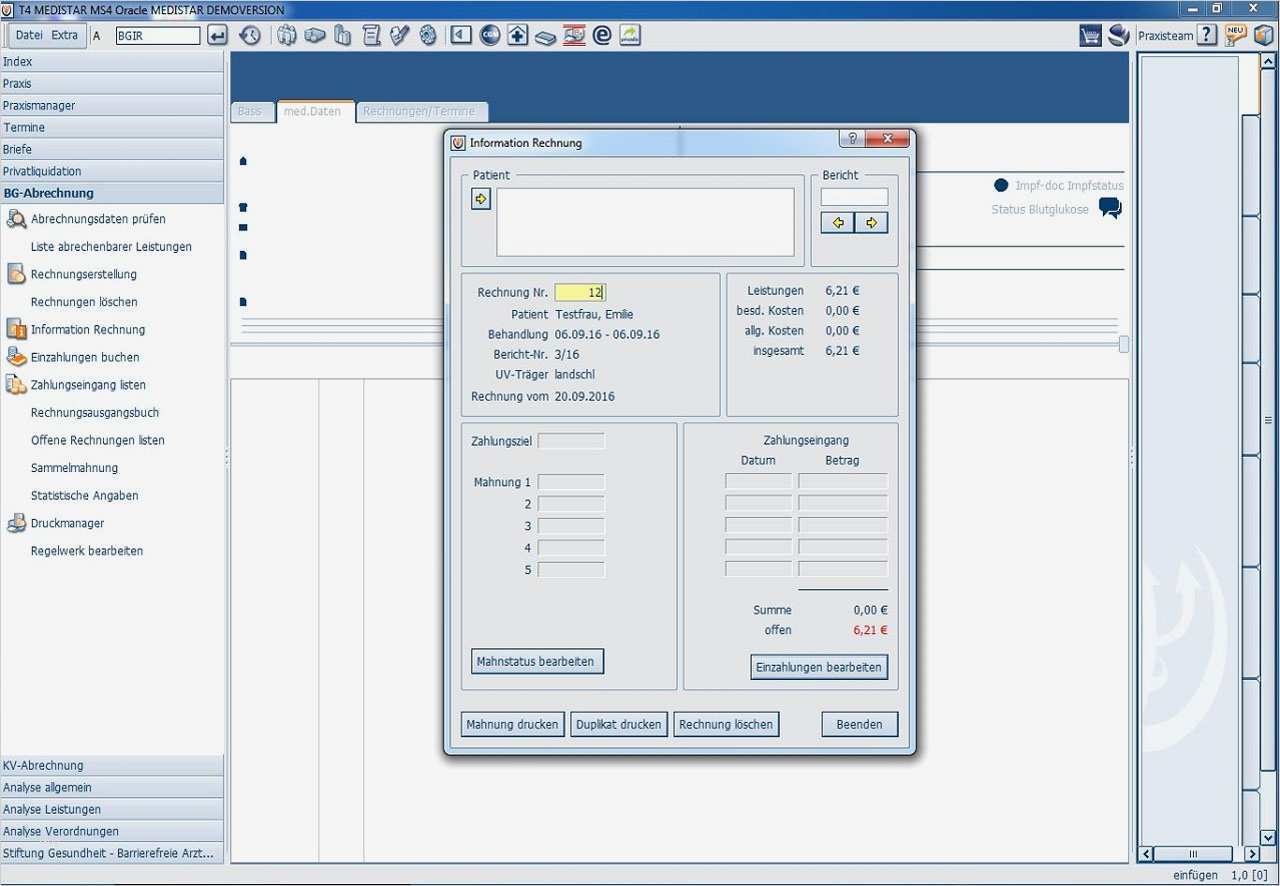Image resolution: width=1280 pixels, height=886 pixels.
Task: Click the Rechnung Nr. input field
Action: [x=580, y=292]
